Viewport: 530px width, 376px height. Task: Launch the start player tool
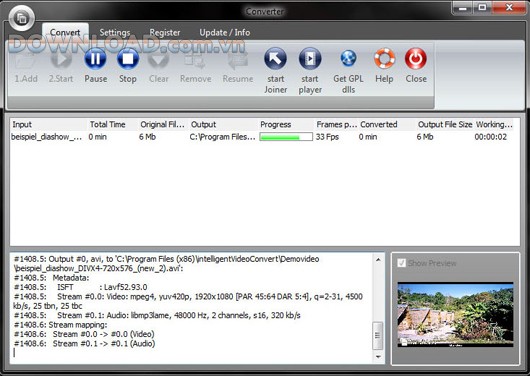click(x=310, y=59)
